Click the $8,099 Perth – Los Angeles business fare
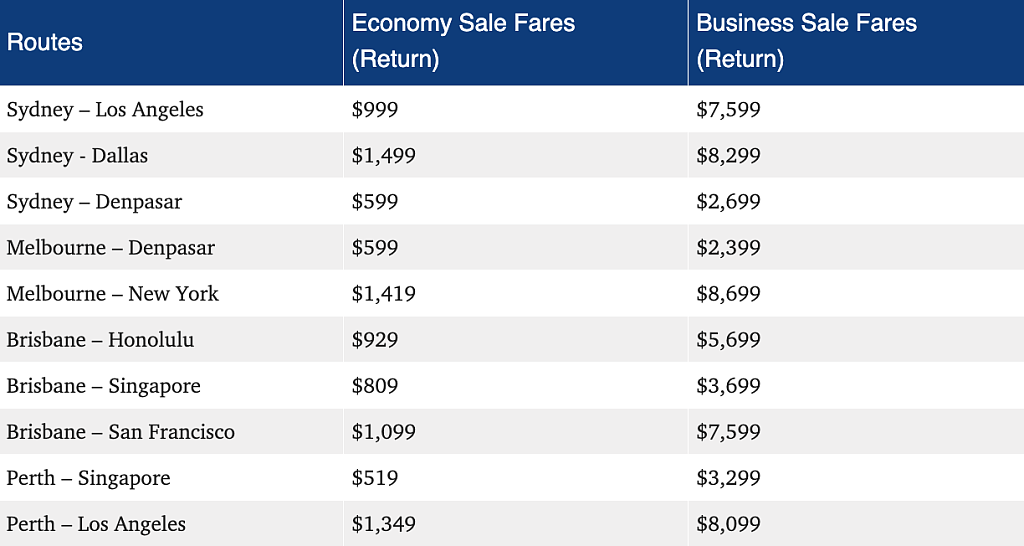This screenshot has width=1024, height=546. [728, 524]
